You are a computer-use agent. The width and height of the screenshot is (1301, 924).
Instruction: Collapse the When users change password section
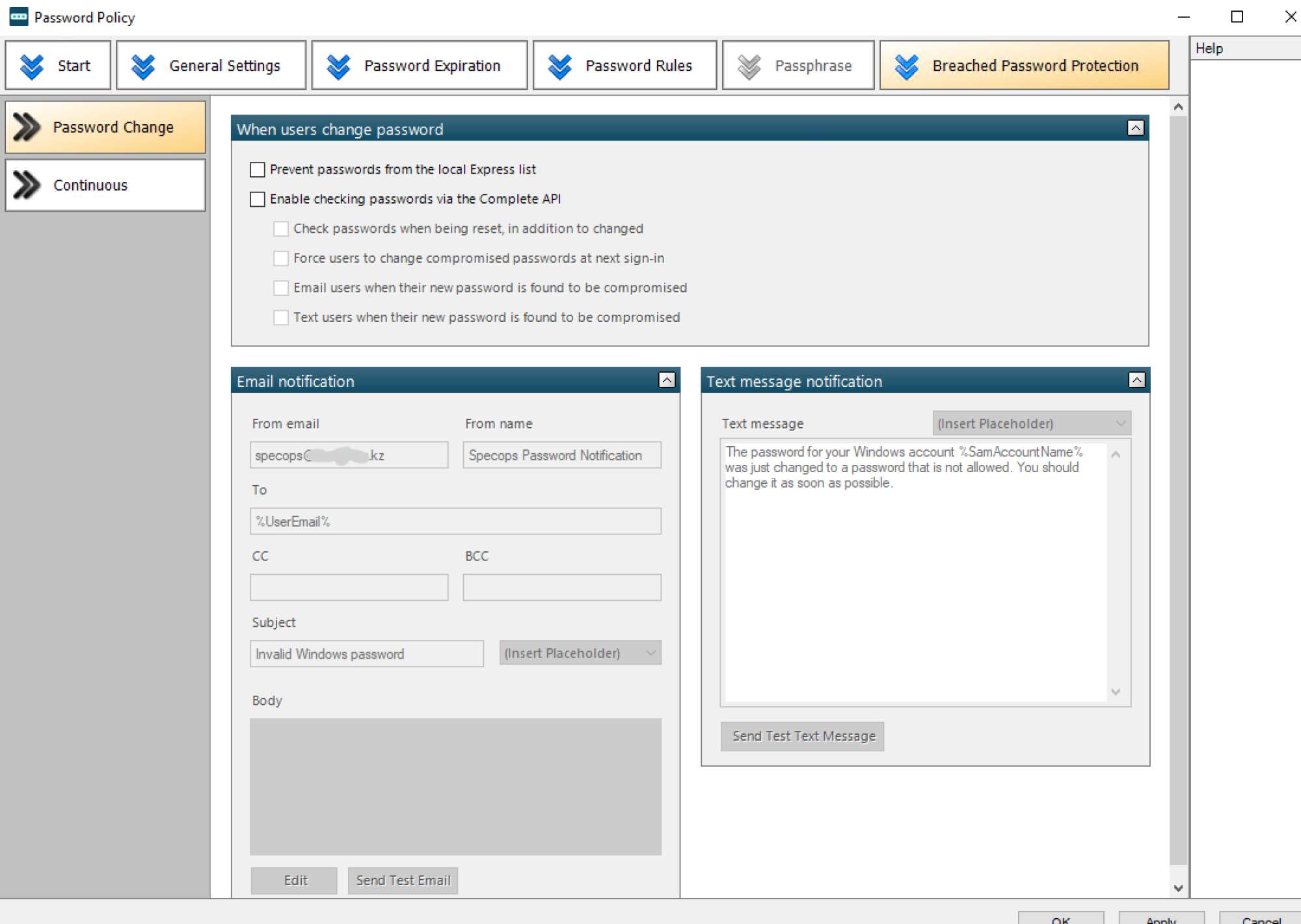[x=1135, y=128]
